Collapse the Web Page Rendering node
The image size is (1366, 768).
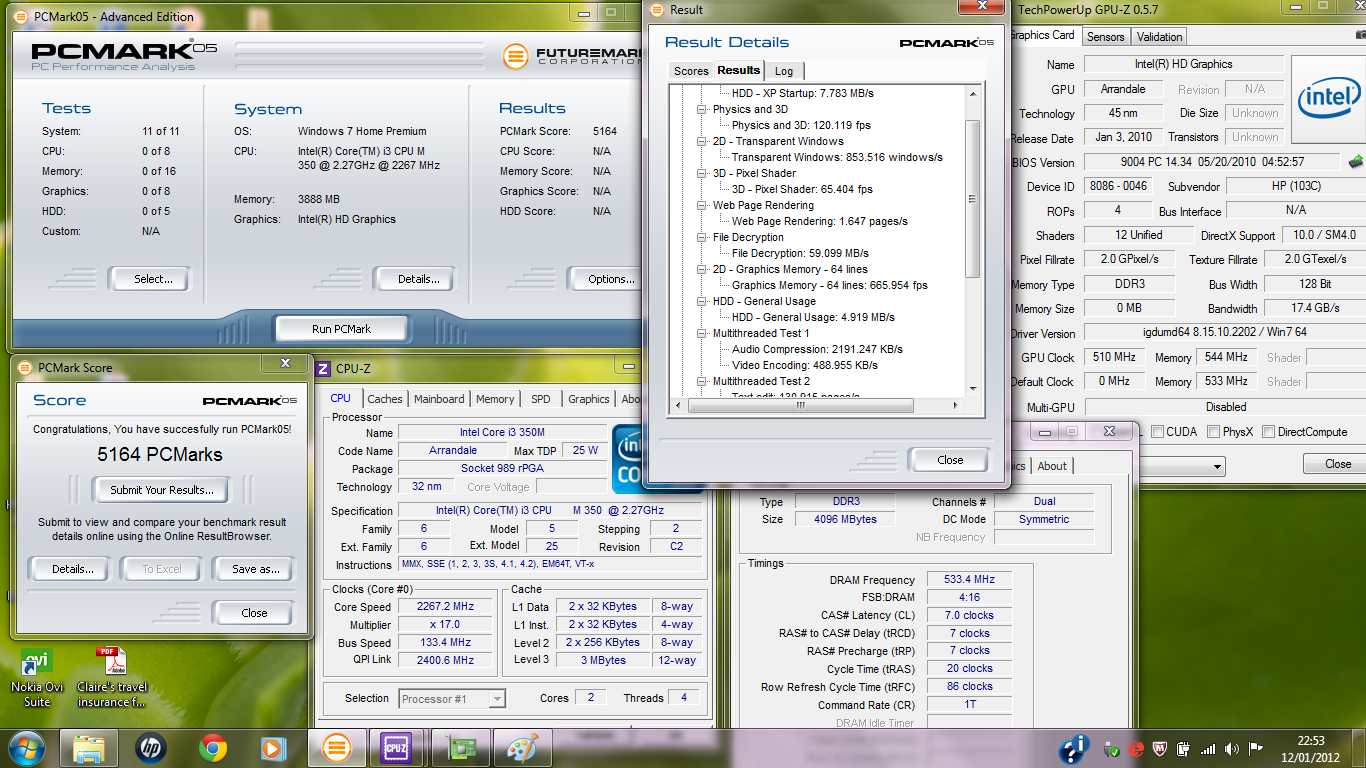click(x=702, y=206)
